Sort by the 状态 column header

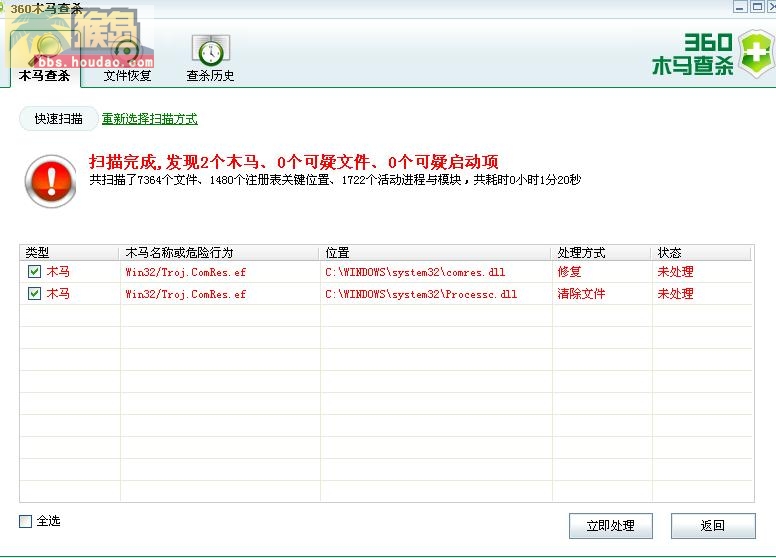pyautogui.click(x=702, y=253)
